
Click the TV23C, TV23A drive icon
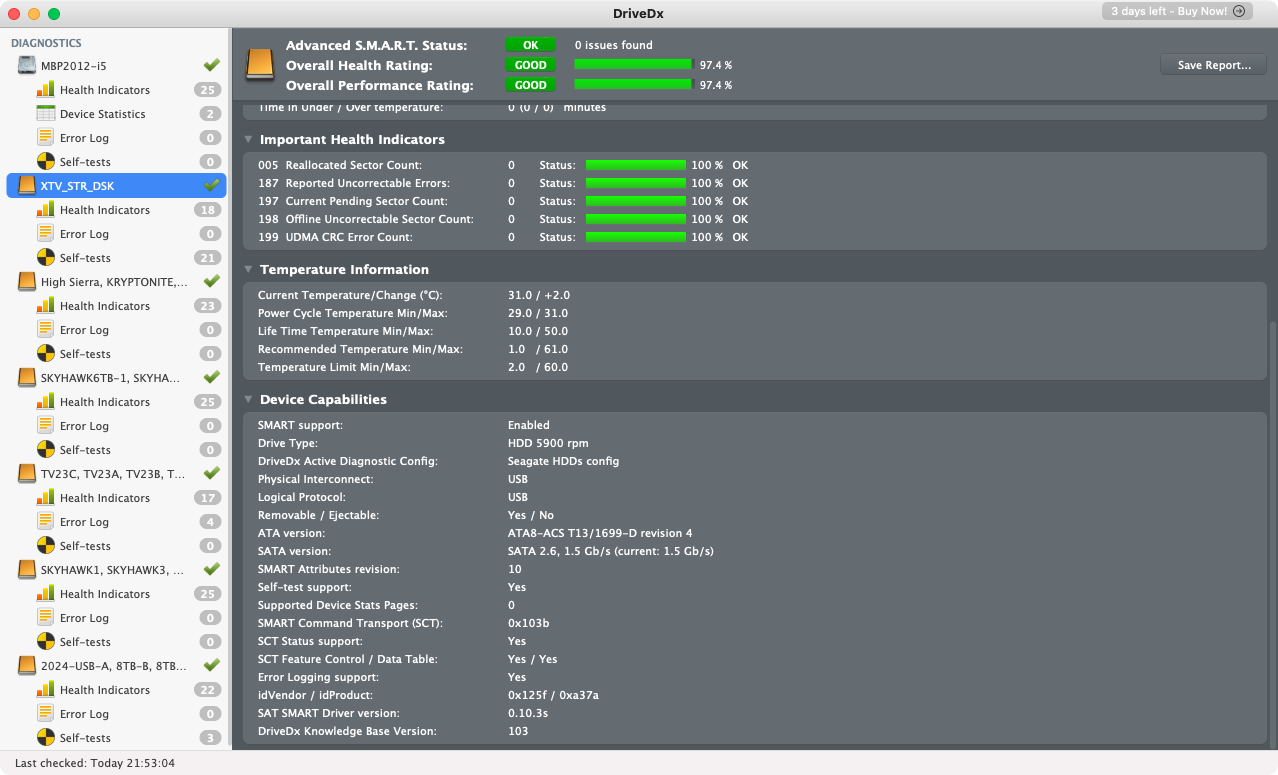click(x=27, y=474)
